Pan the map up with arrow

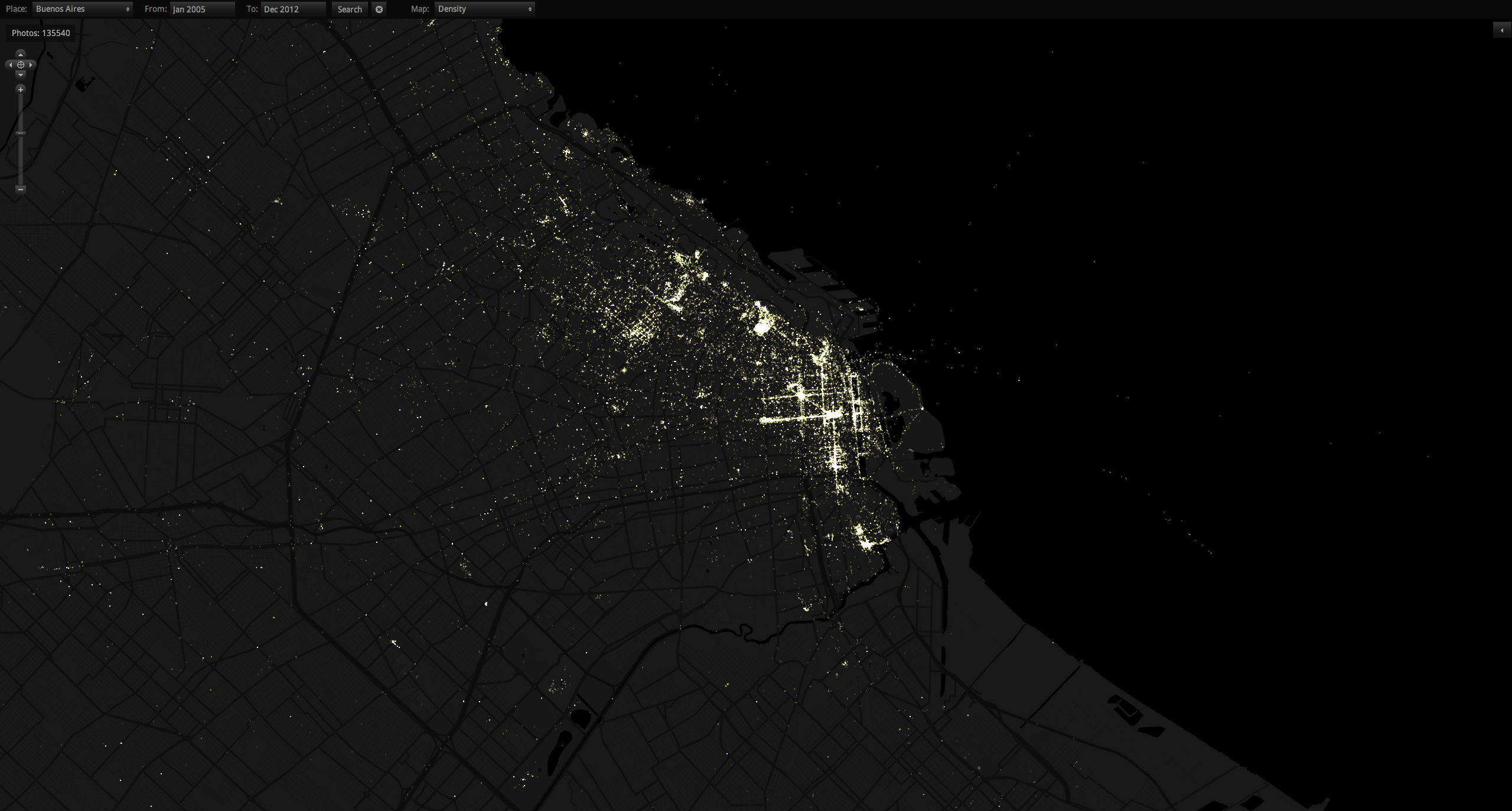pos(21,54)
